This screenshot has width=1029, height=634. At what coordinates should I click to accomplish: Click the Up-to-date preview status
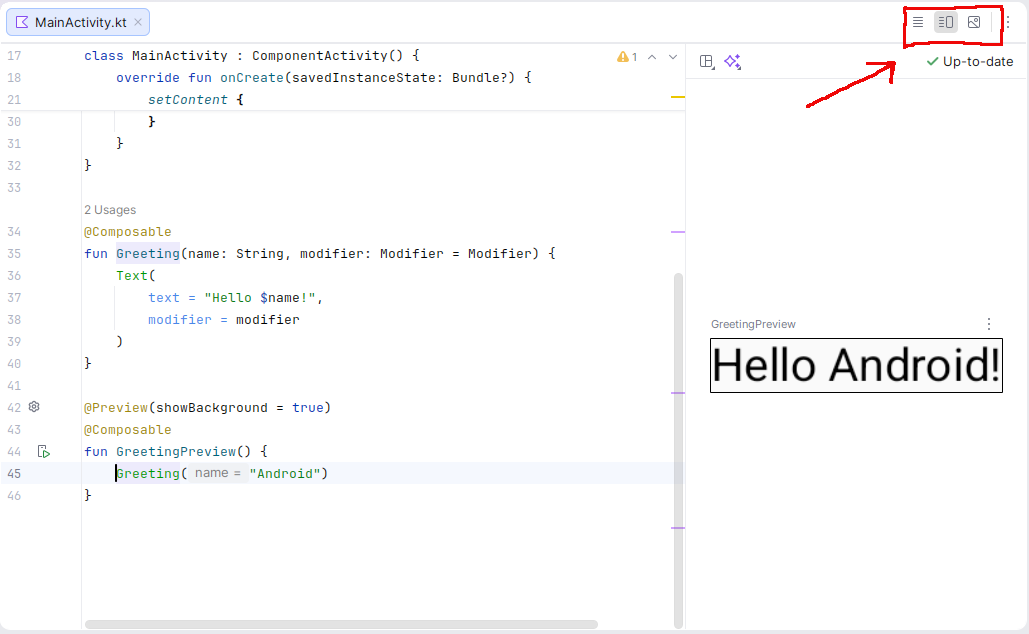969,62
